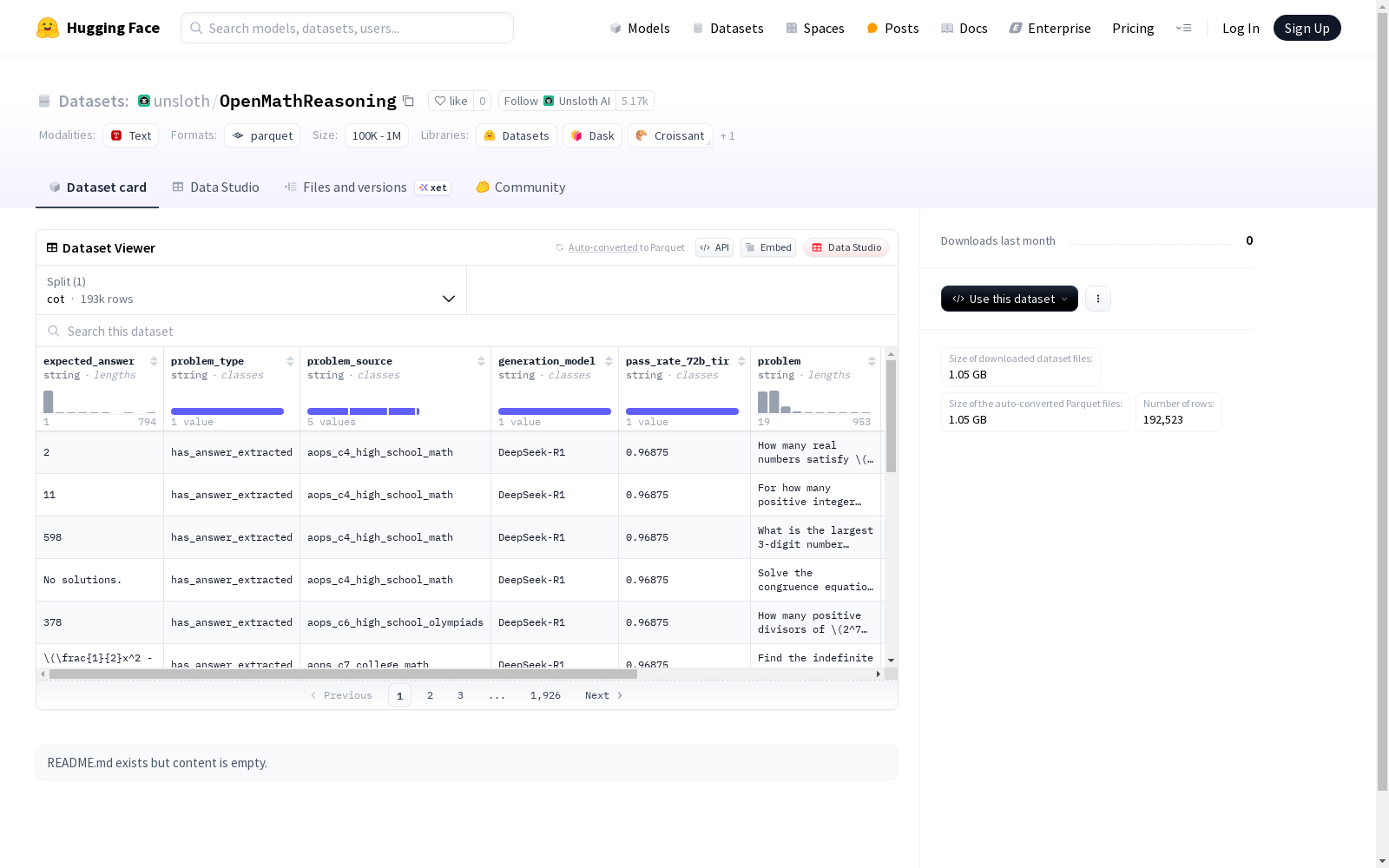Image resolution: width=1389 pixels, height=868 pixels.
Task: Click the unsloth organization avatar icon
Action: (x=144, y=101)
